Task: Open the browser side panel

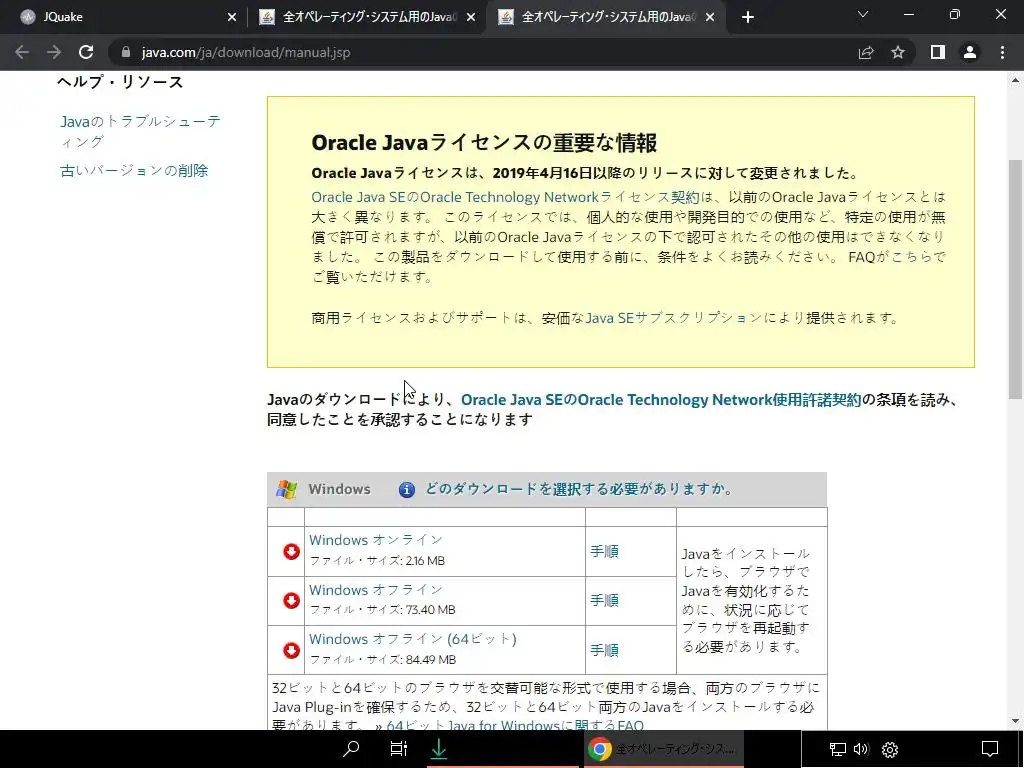Action: pos(938,52)
